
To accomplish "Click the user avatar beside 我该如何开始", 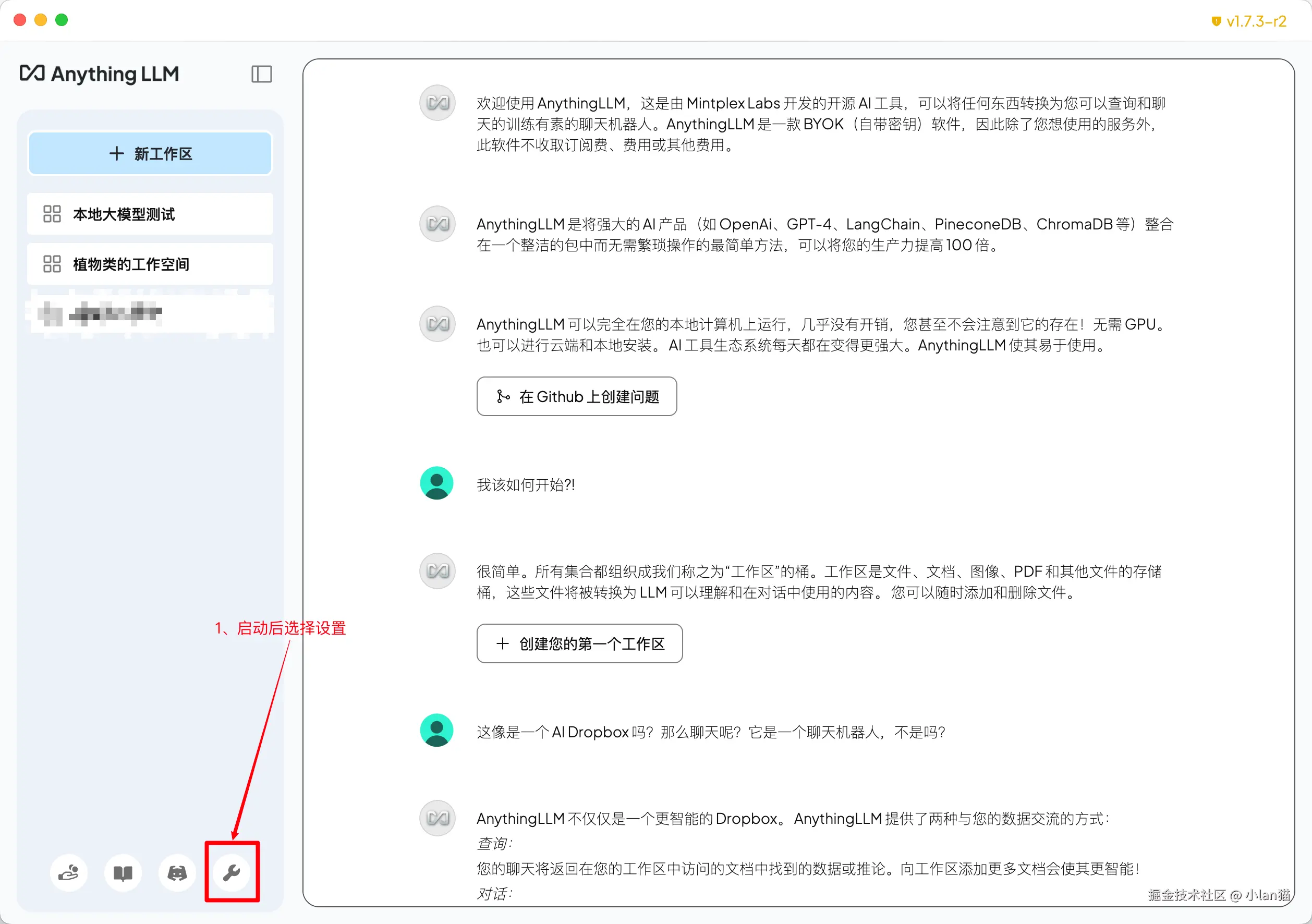I will point(437,483).
